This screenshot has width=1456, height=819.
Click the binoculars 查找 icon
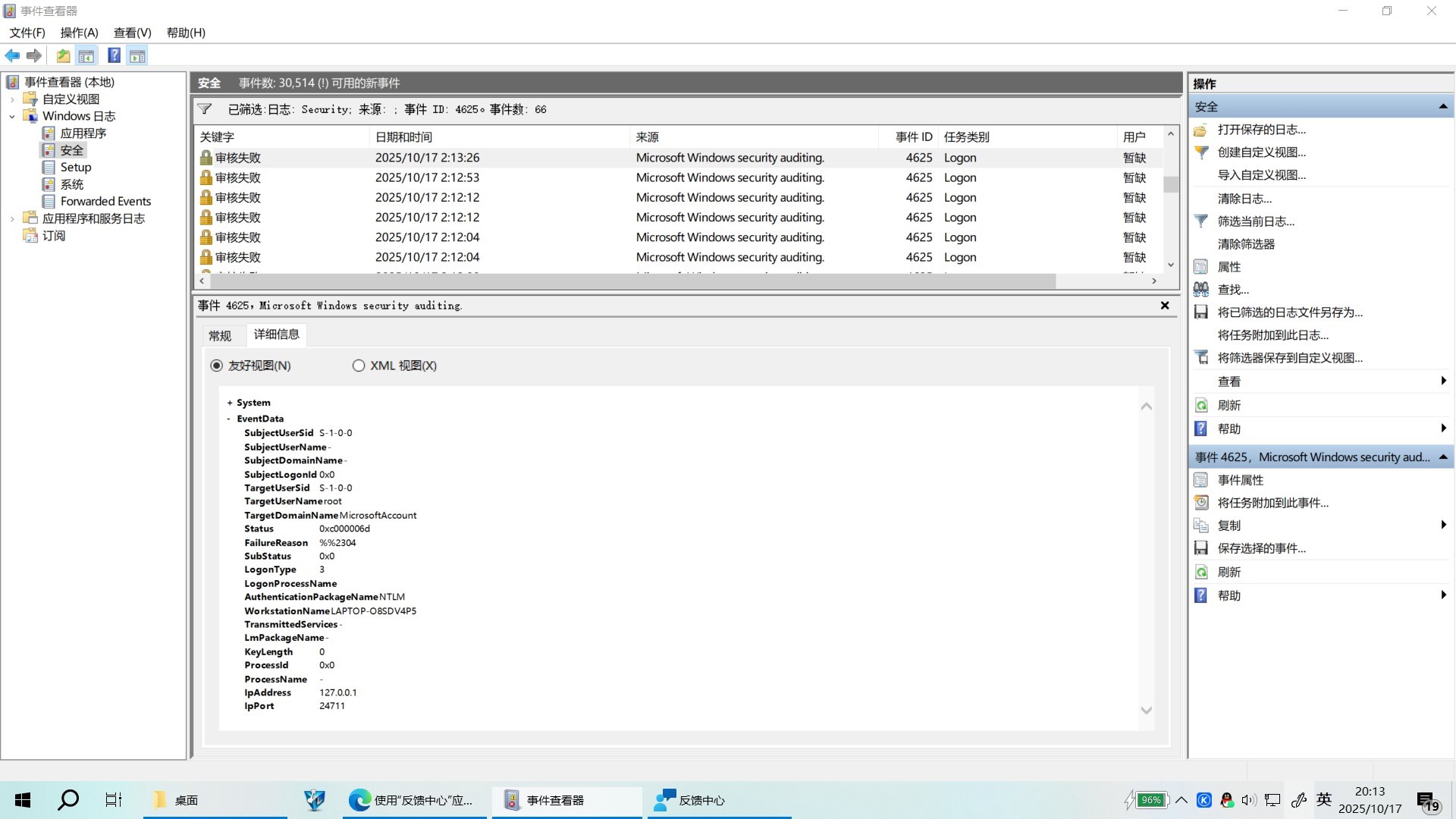point(1201,290)
